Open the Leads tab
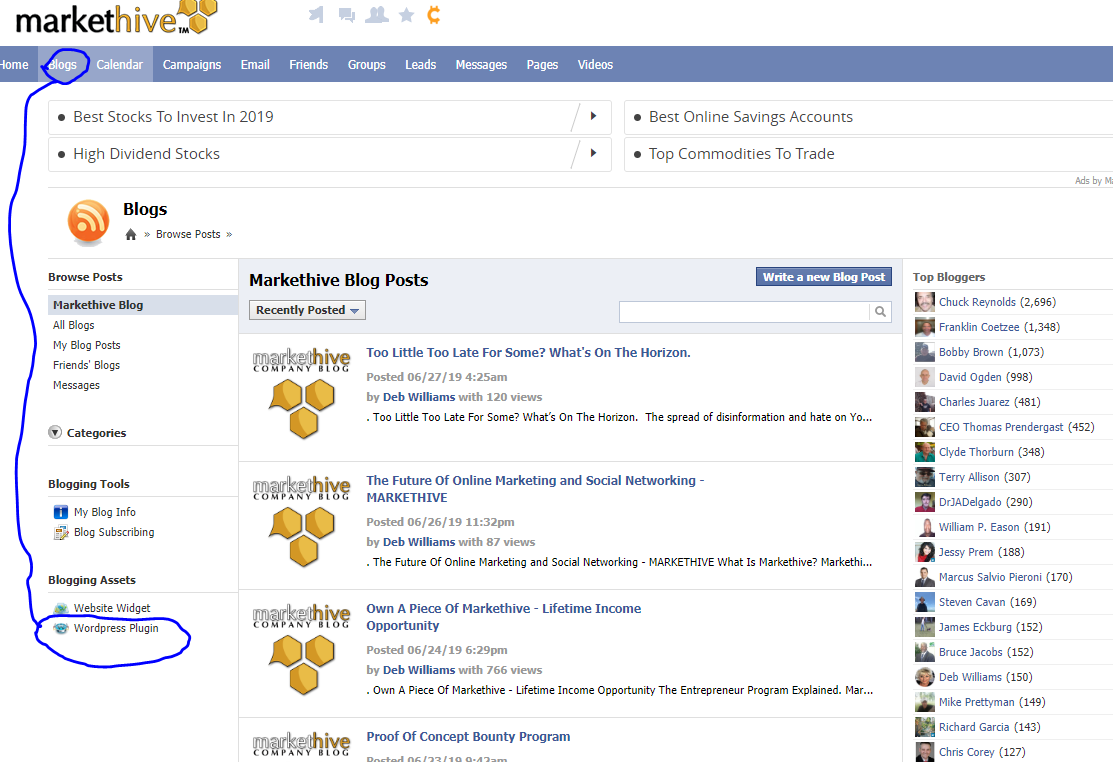 coord(420,65)
